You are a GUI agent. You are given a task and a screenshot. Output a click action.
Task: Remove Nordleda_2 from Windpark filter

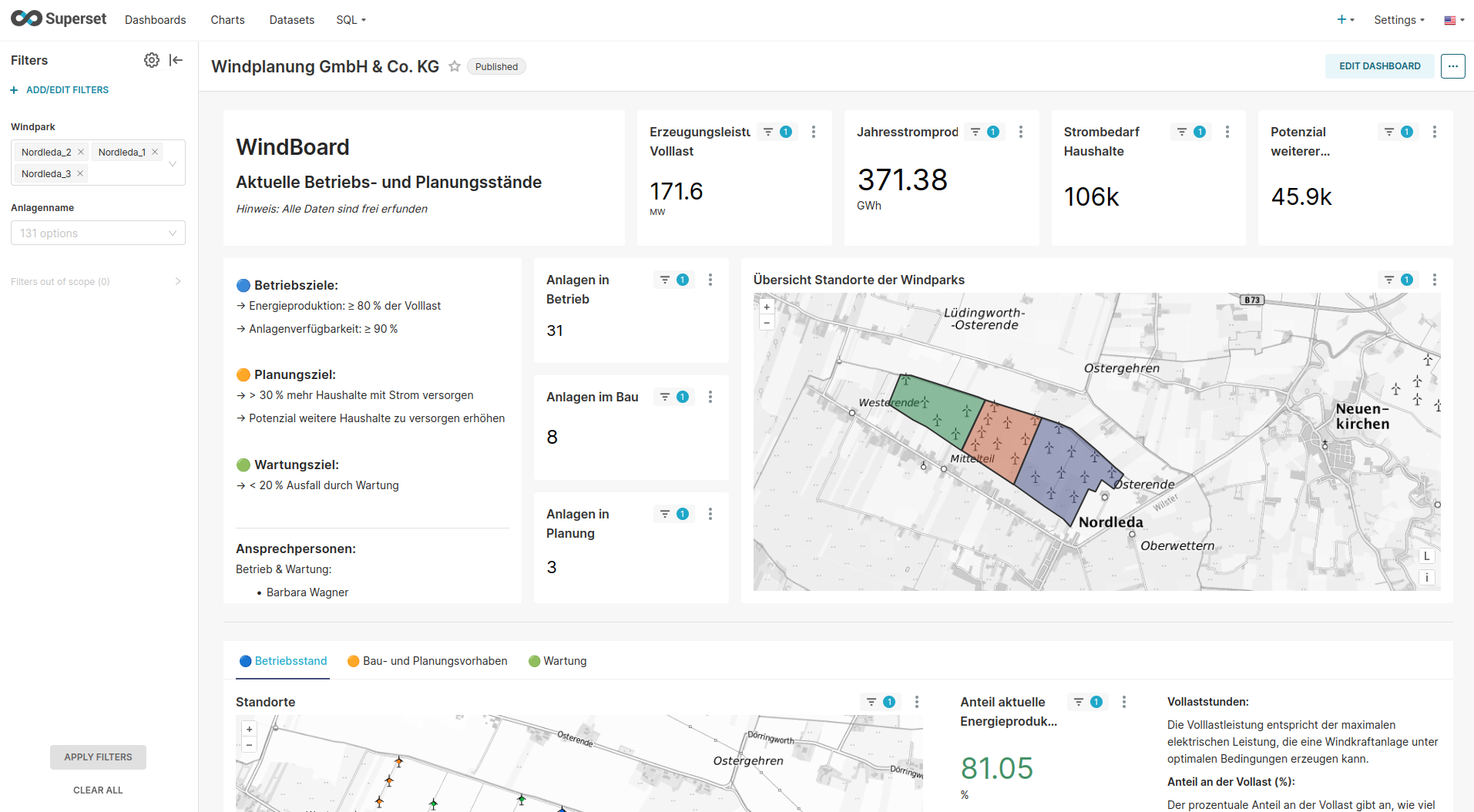coord(81,152)
